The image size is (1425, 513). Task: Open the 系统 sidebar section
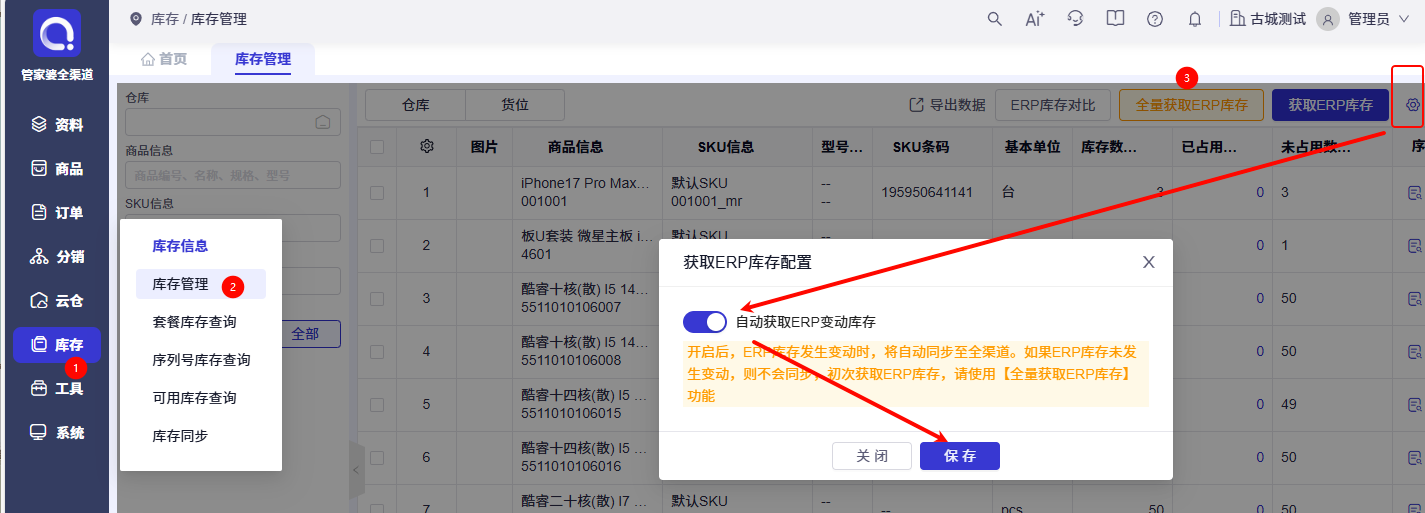(x=57, y=433)
